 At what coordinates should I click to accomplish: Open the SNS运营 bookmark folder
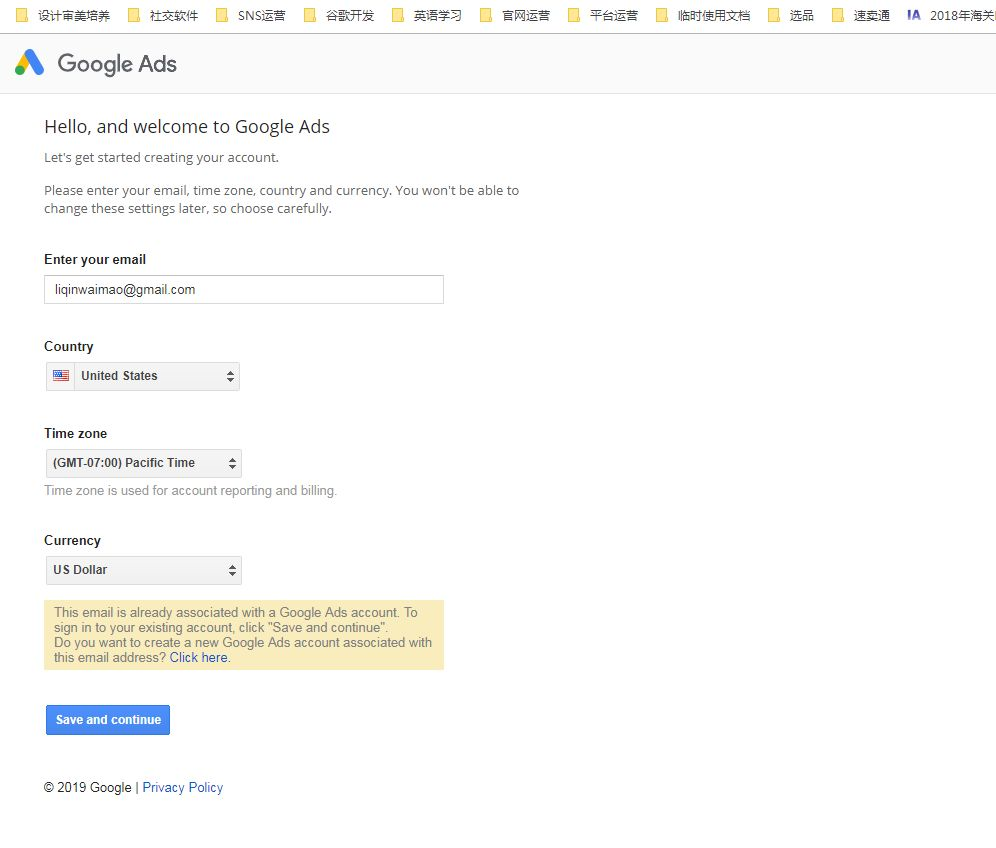pos(251,15)
